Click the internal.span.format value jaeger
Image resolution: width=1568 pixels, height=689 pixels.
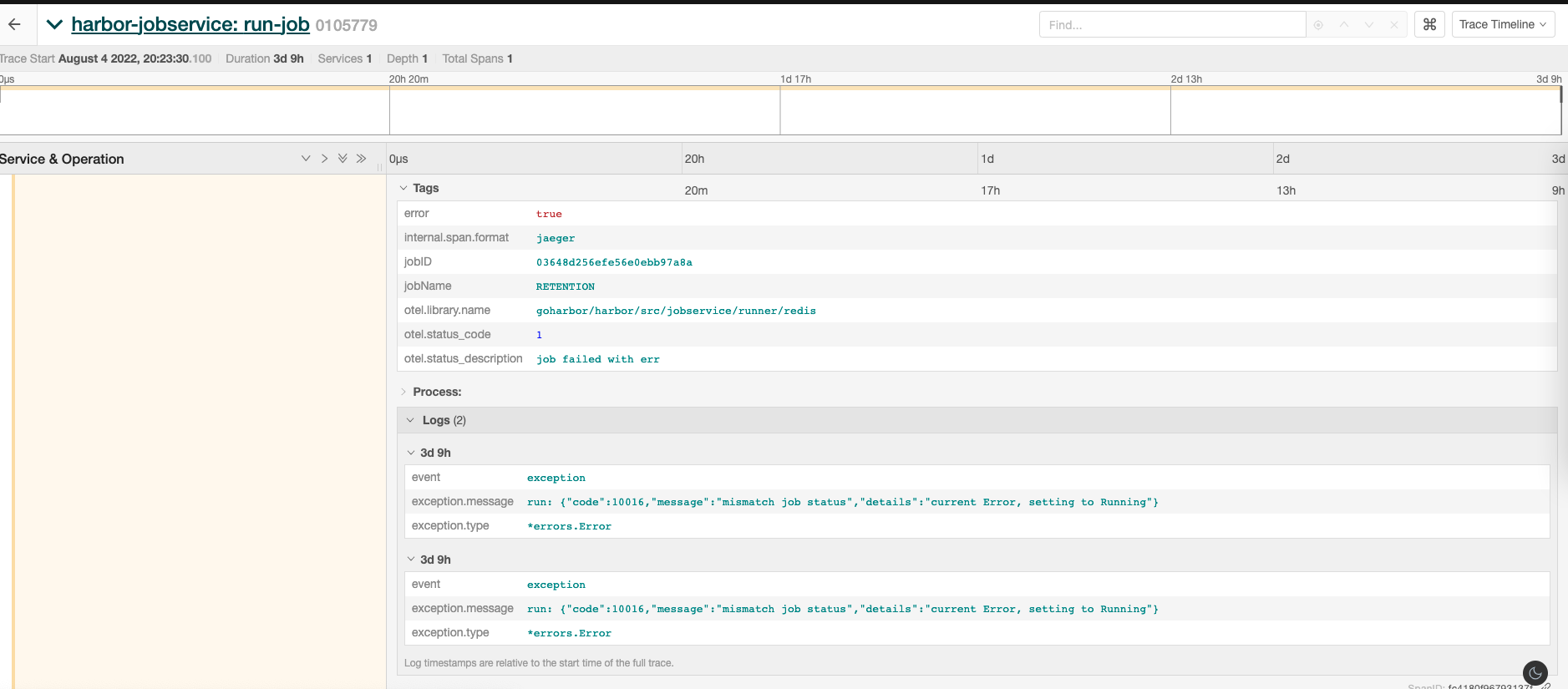coord(556,239)
